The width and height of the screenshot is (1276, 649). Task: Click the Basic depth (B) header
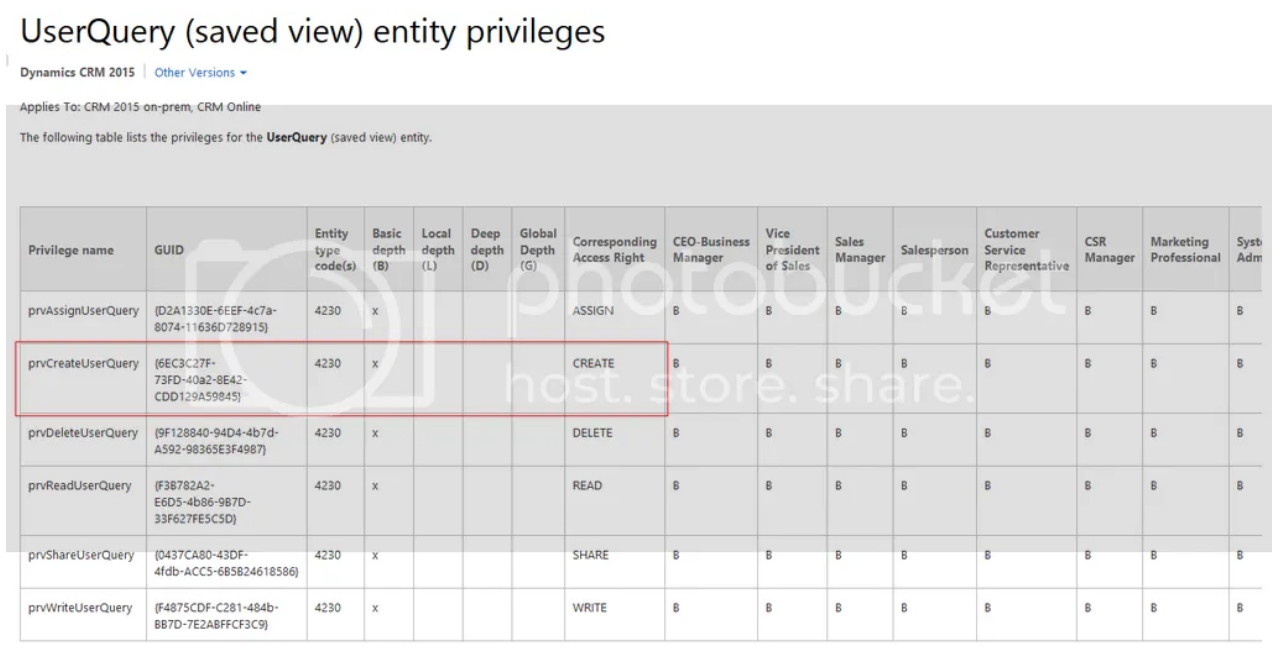pos(387,250)
